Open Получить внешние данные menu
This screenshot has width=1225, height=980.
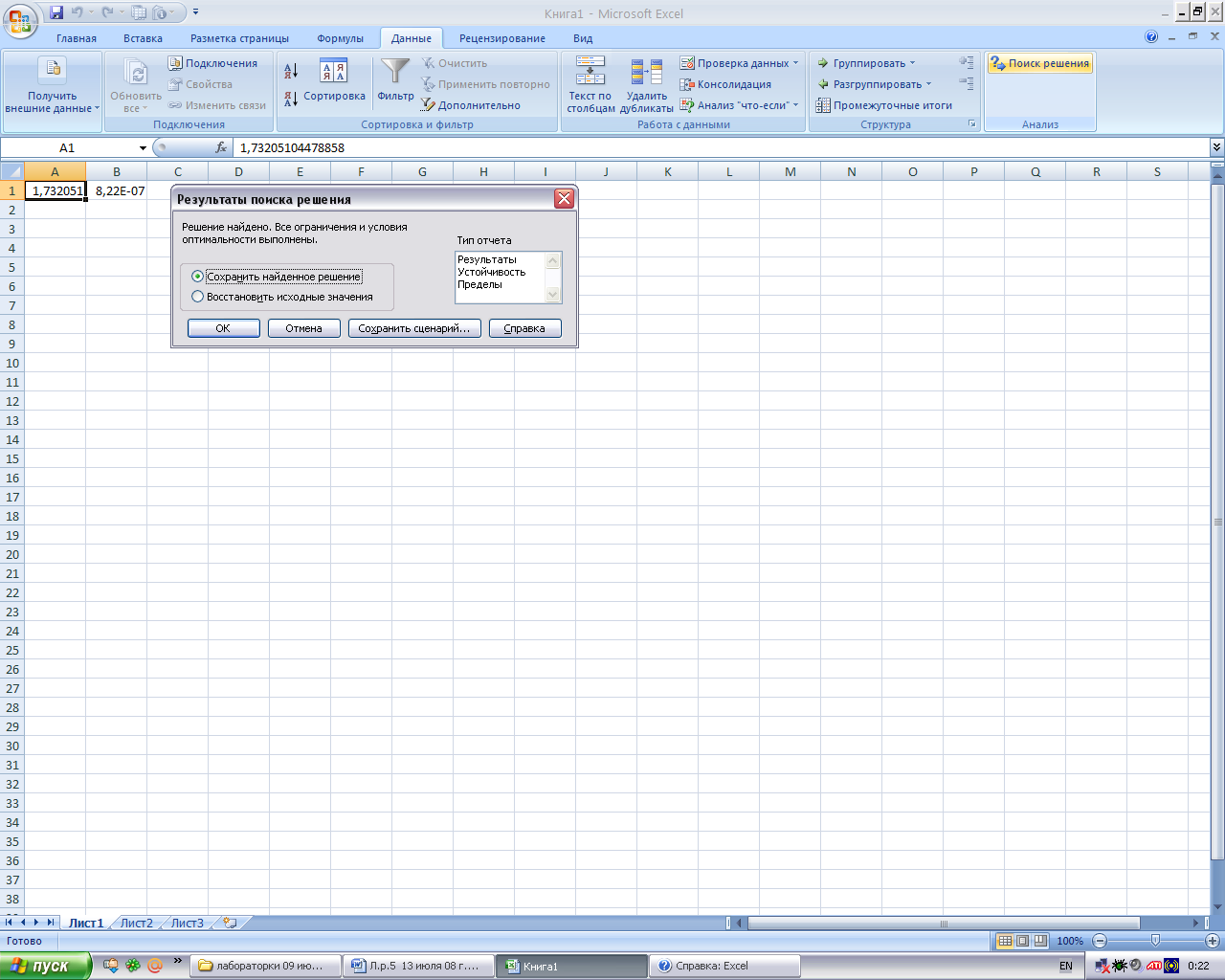[x=53, y=86]
